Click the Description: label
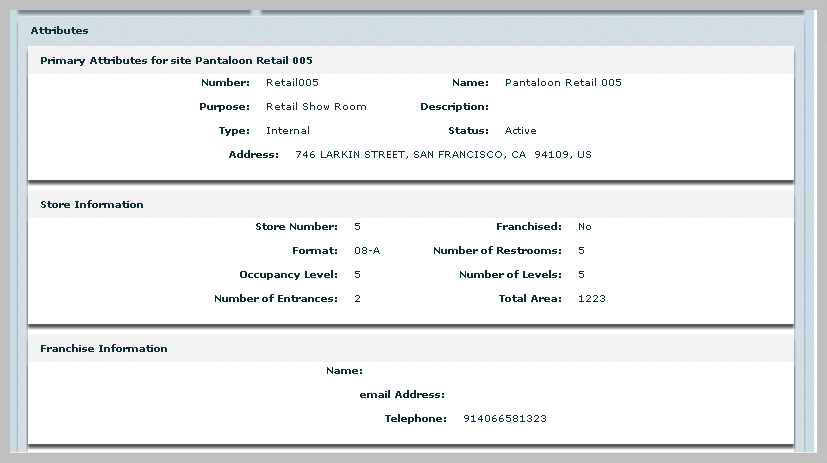This screenshot has height=463, width=827. [454, 107]
